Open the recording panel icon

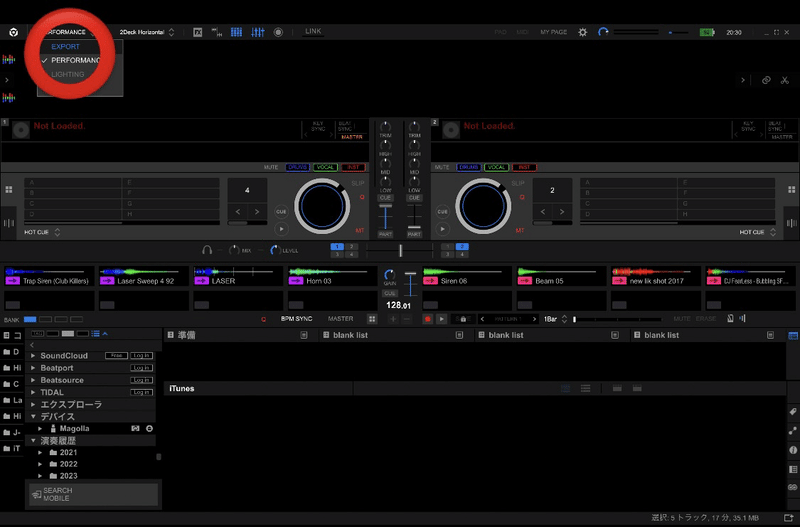[x=278, y=32]
